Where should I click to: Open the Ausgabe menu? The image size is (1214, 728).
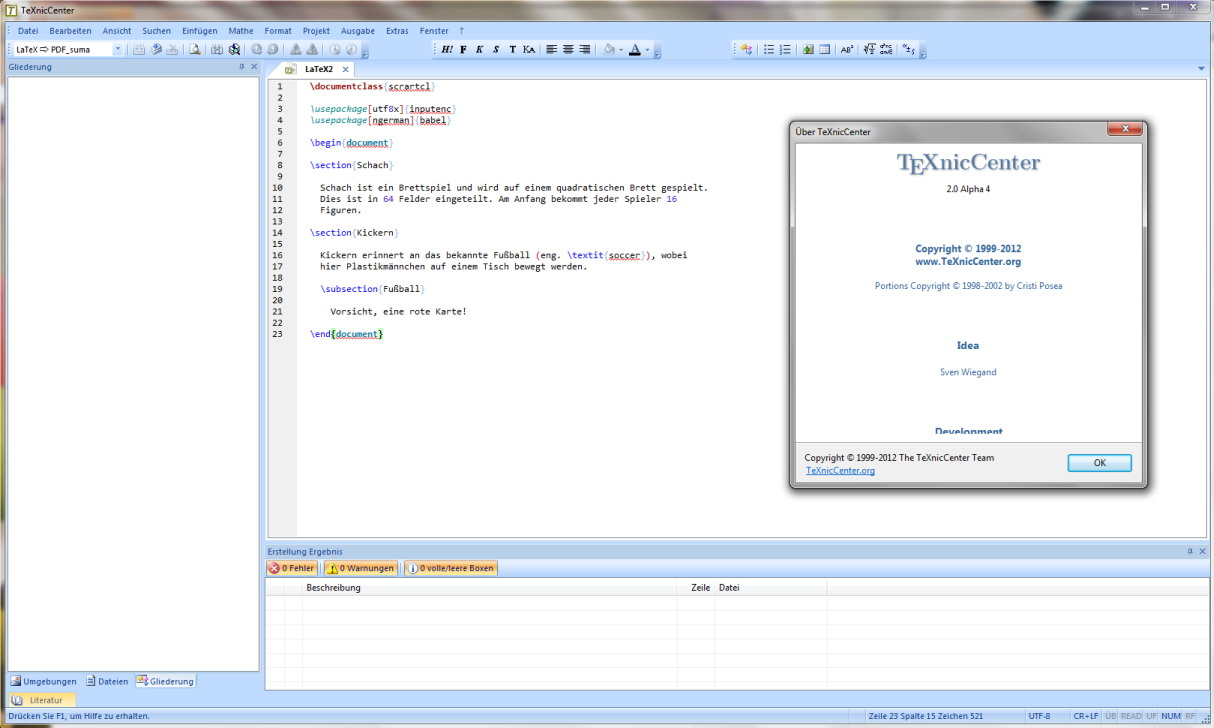358,31
